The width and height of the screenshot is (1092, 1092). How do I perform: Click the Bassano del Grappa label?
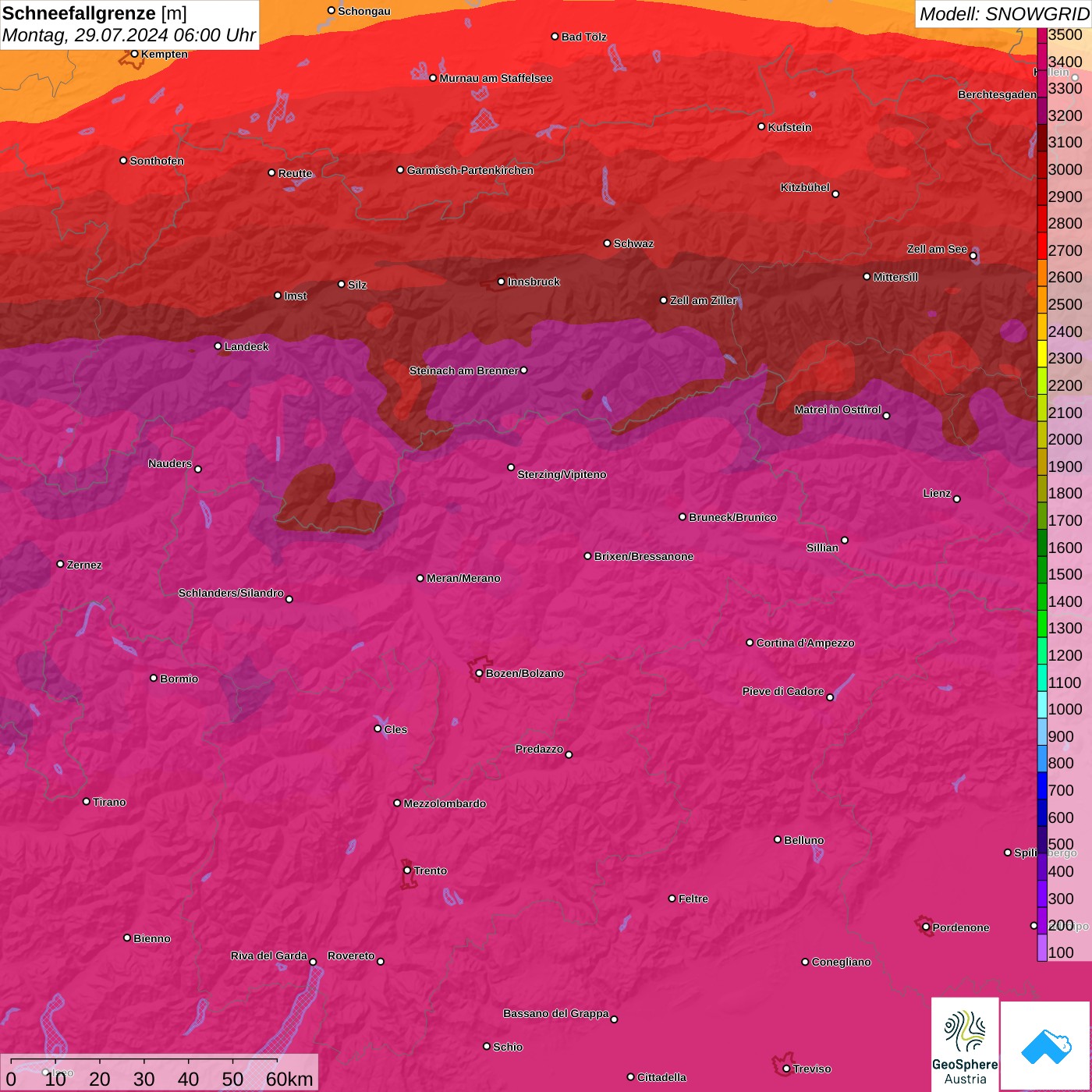[555, 1013]
